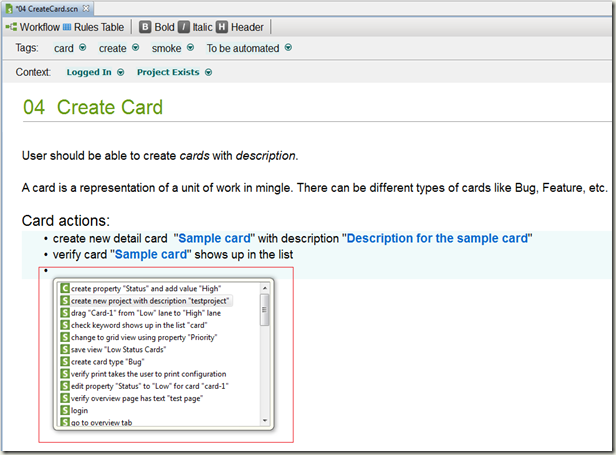Click the I icon for italic
The width and height of the screenshot is (616, 455).
[183, 27]
